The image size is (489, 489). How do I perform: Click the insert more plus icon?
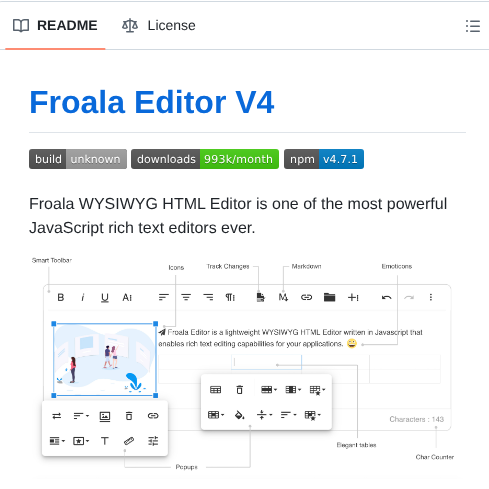(x=353, y=297)
